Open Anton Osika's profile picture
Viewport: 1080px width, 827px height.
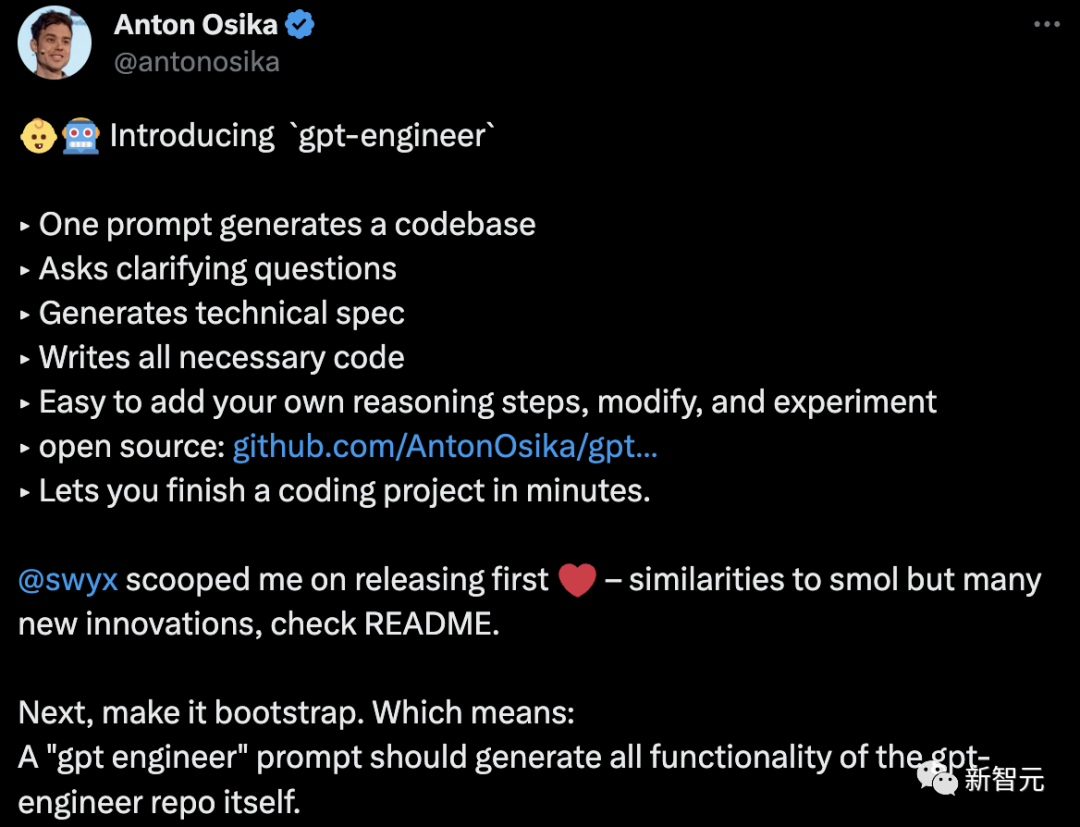point(54,42)
